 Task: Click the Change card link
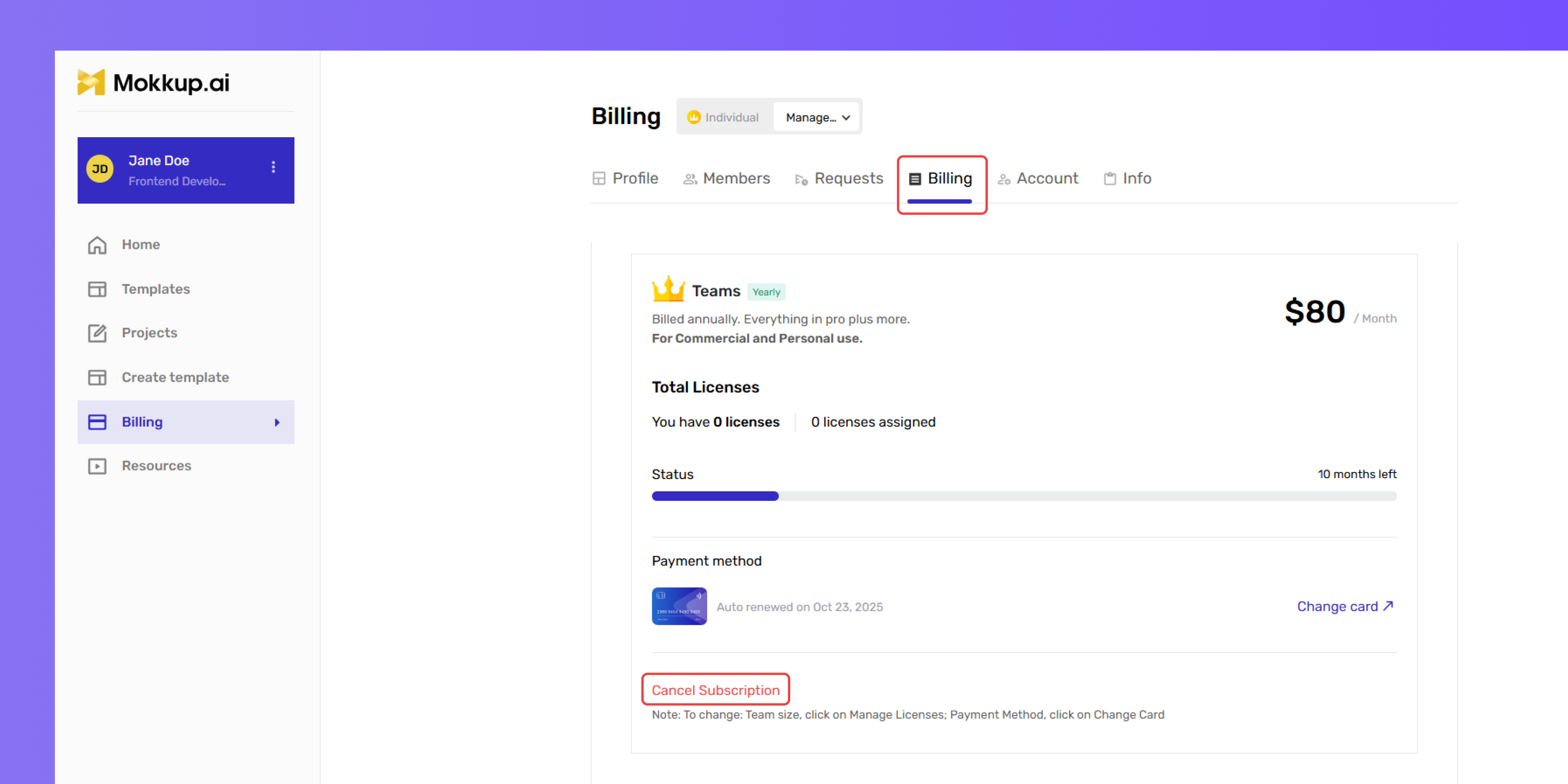[1345, 606]
